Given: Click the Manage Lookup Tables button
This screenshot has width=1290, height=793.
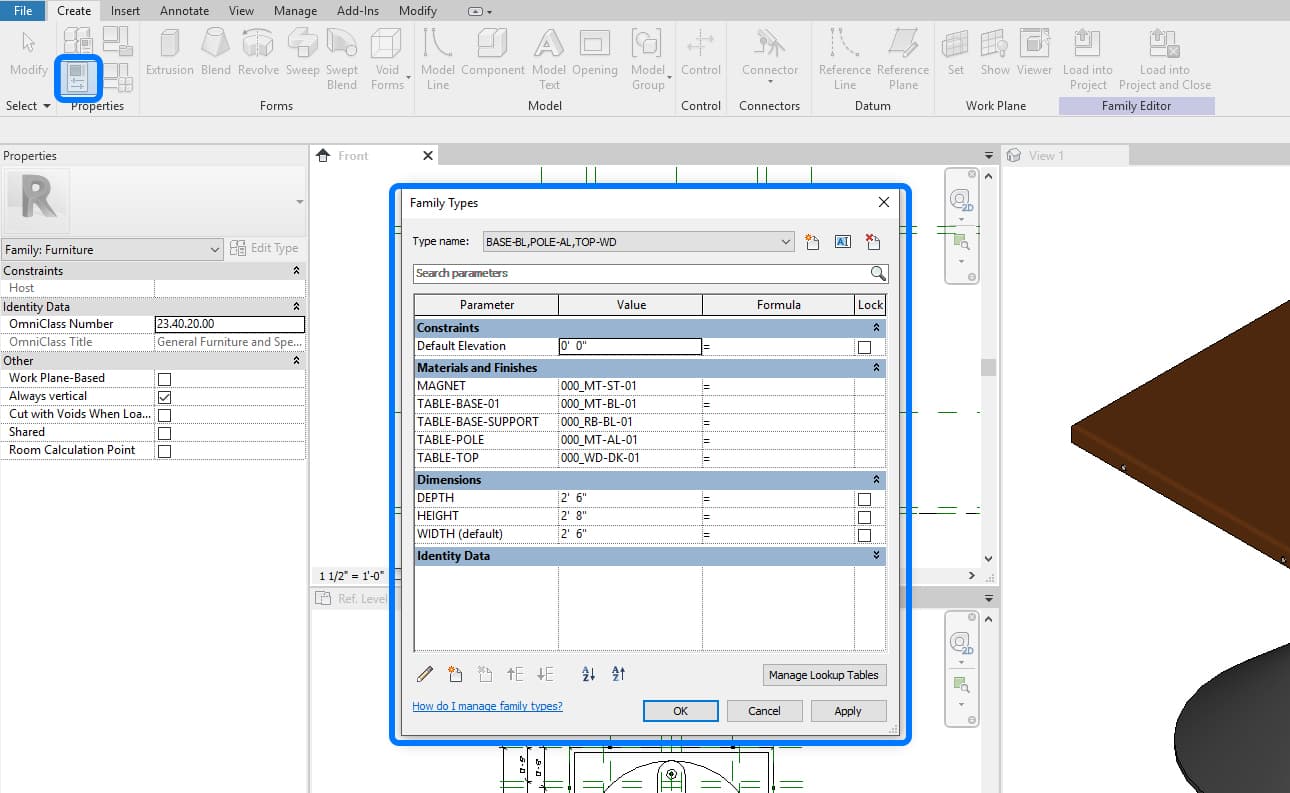Looking at the screenshot, I should (824, 675).
